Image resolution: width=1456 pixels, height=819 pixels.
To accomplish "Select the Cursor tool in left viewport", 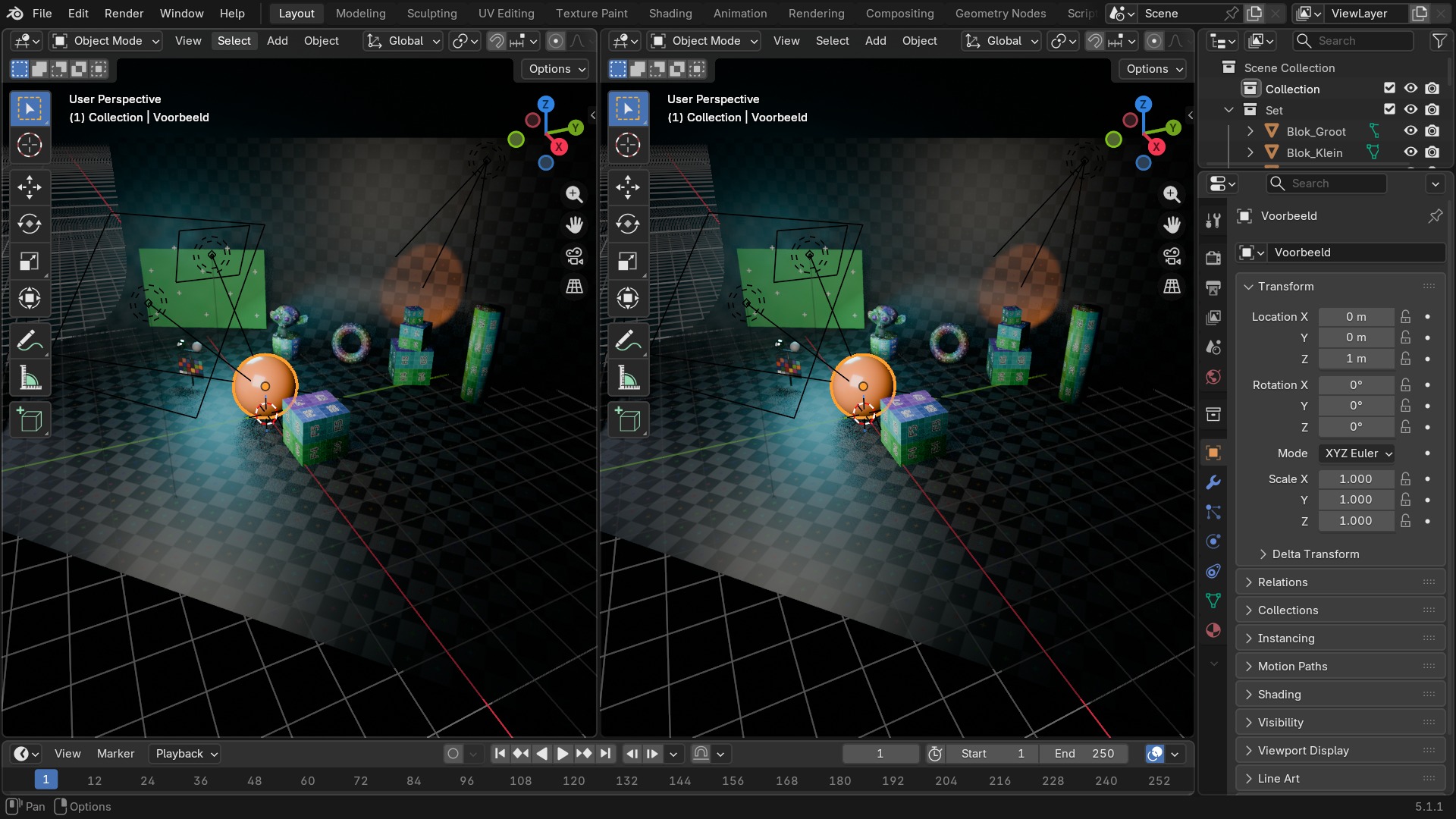I will [x=30, y=145].
